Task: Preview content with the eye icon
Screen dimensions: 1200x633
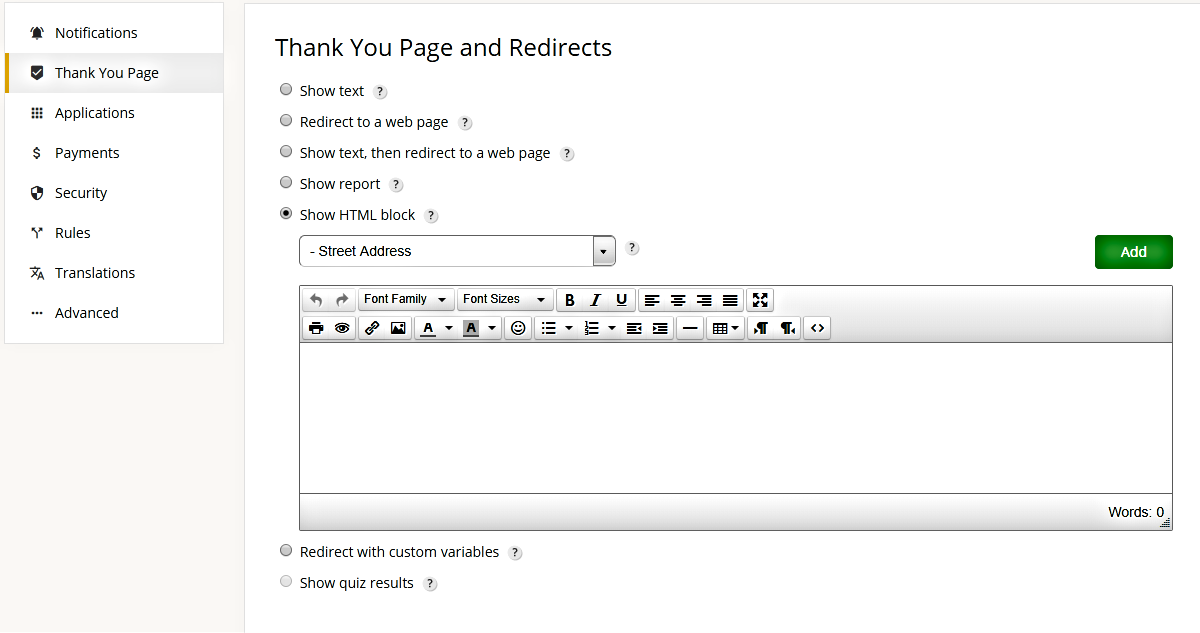Action: tap(341, 327)
